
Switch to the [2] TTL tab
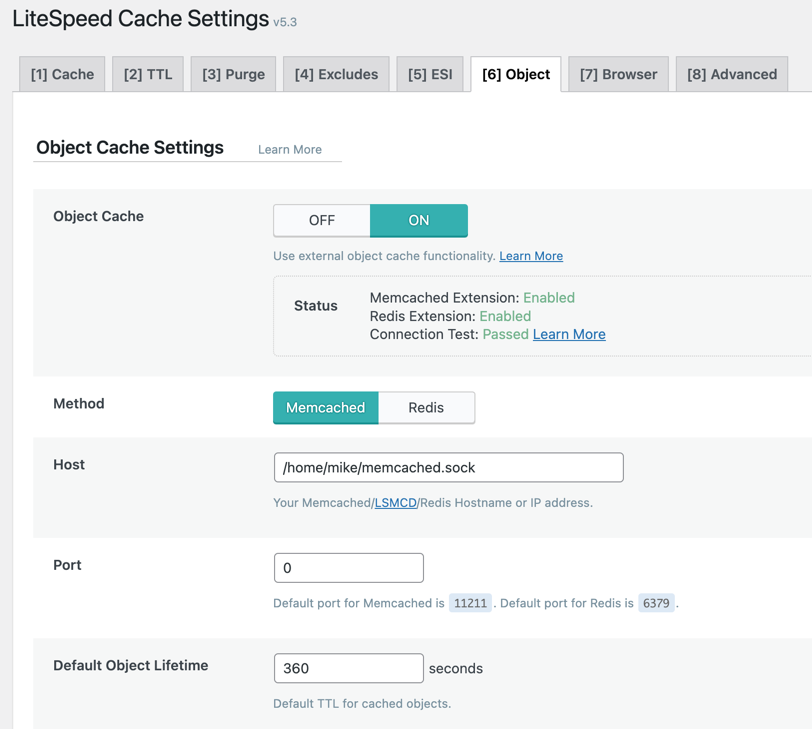point(148,74)
